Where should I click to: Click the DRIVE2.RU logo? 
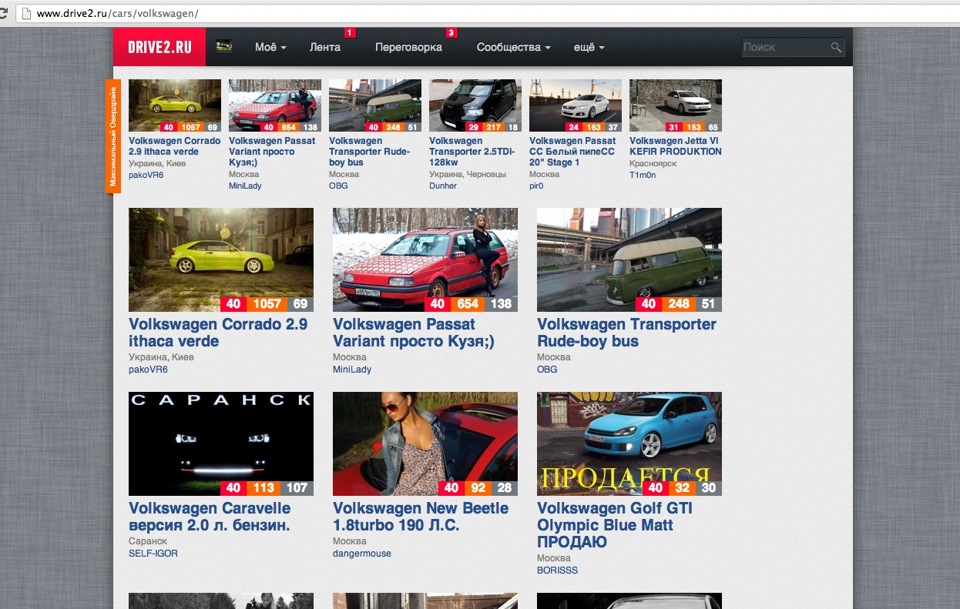159,47
